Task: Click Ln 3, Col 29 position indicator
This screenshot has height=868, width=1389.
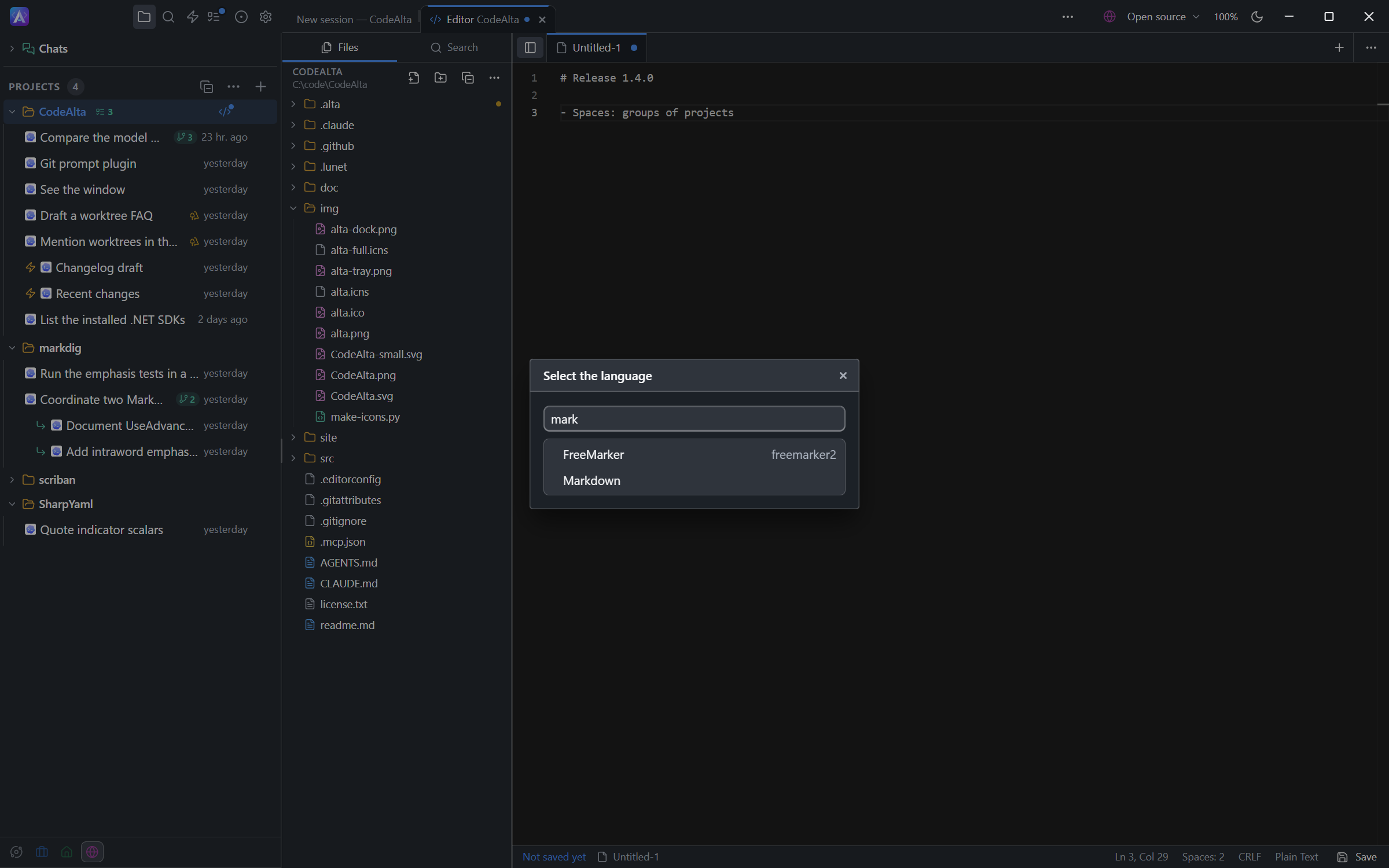Action: tap(1141, 857)
